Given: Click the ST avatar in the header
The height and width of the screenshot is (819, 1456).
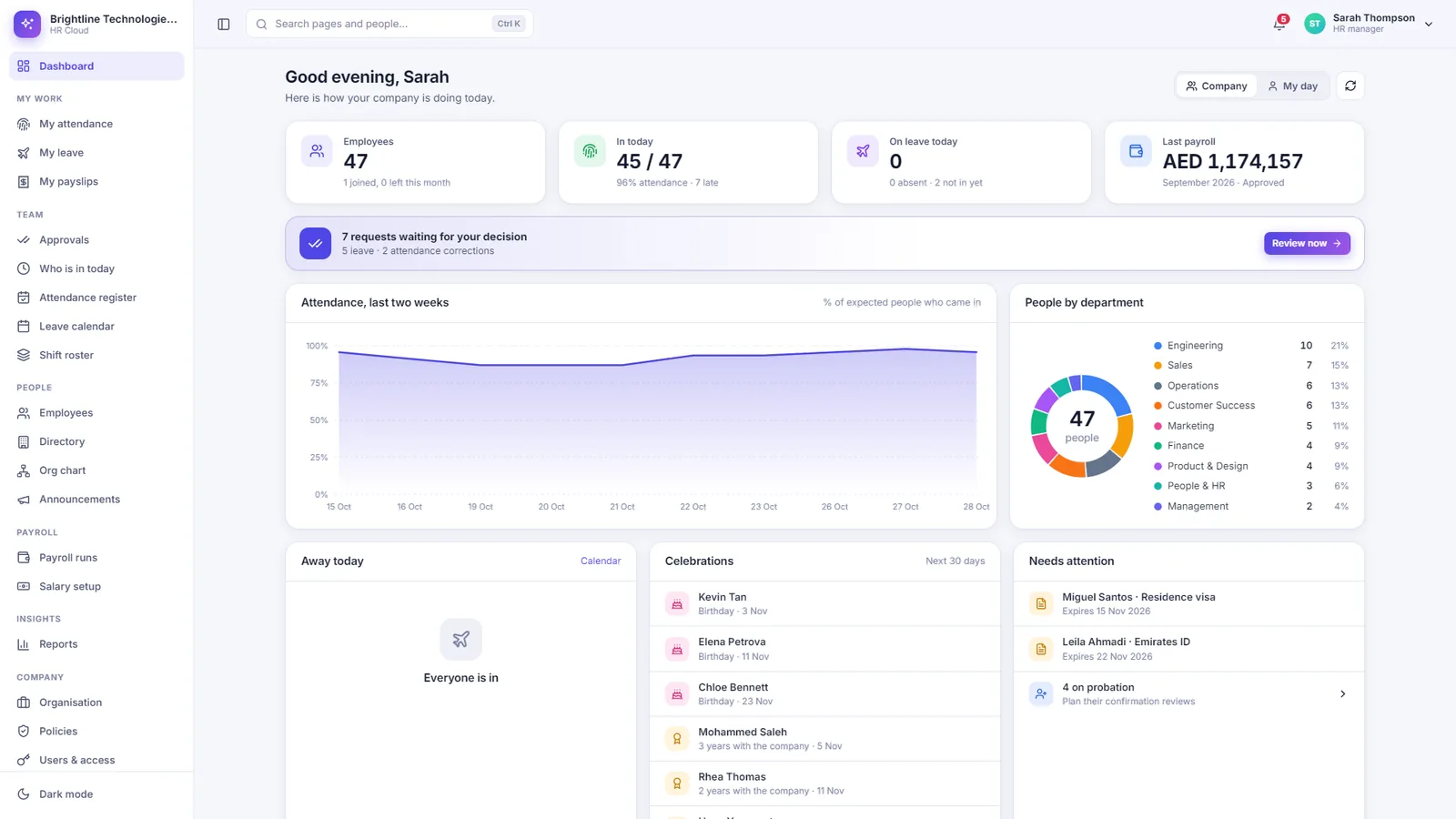Looking at the screenshot, I should [1315, 24].
